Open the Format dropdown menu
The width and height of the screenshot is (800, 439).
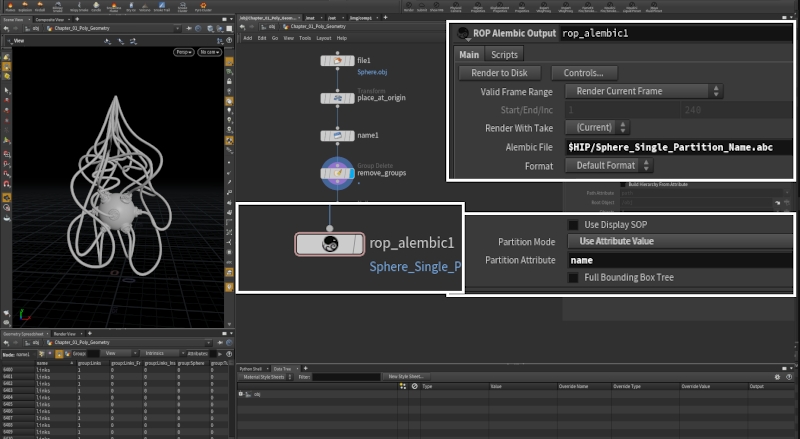point(606,165)
